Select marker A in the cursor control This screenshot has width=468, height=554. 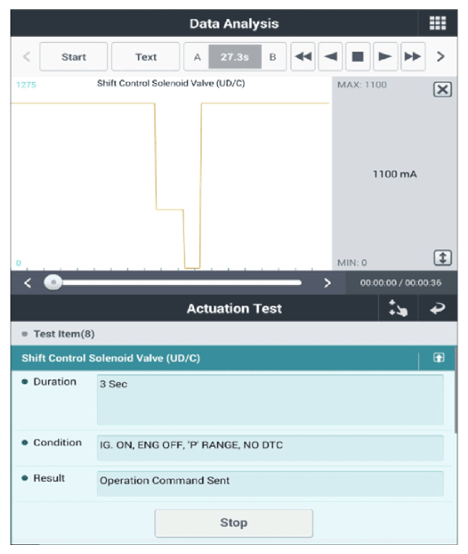(x=197, y=57)
